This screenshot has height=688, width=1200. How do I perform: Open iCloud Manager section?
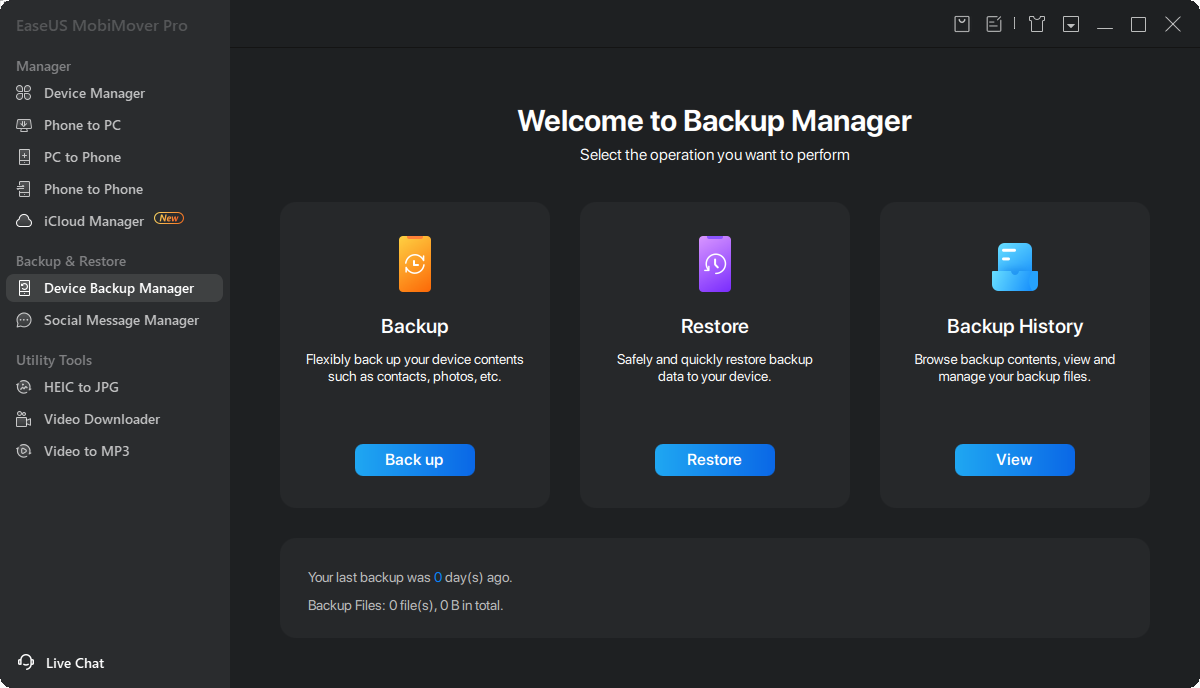(x=94, y=221)
